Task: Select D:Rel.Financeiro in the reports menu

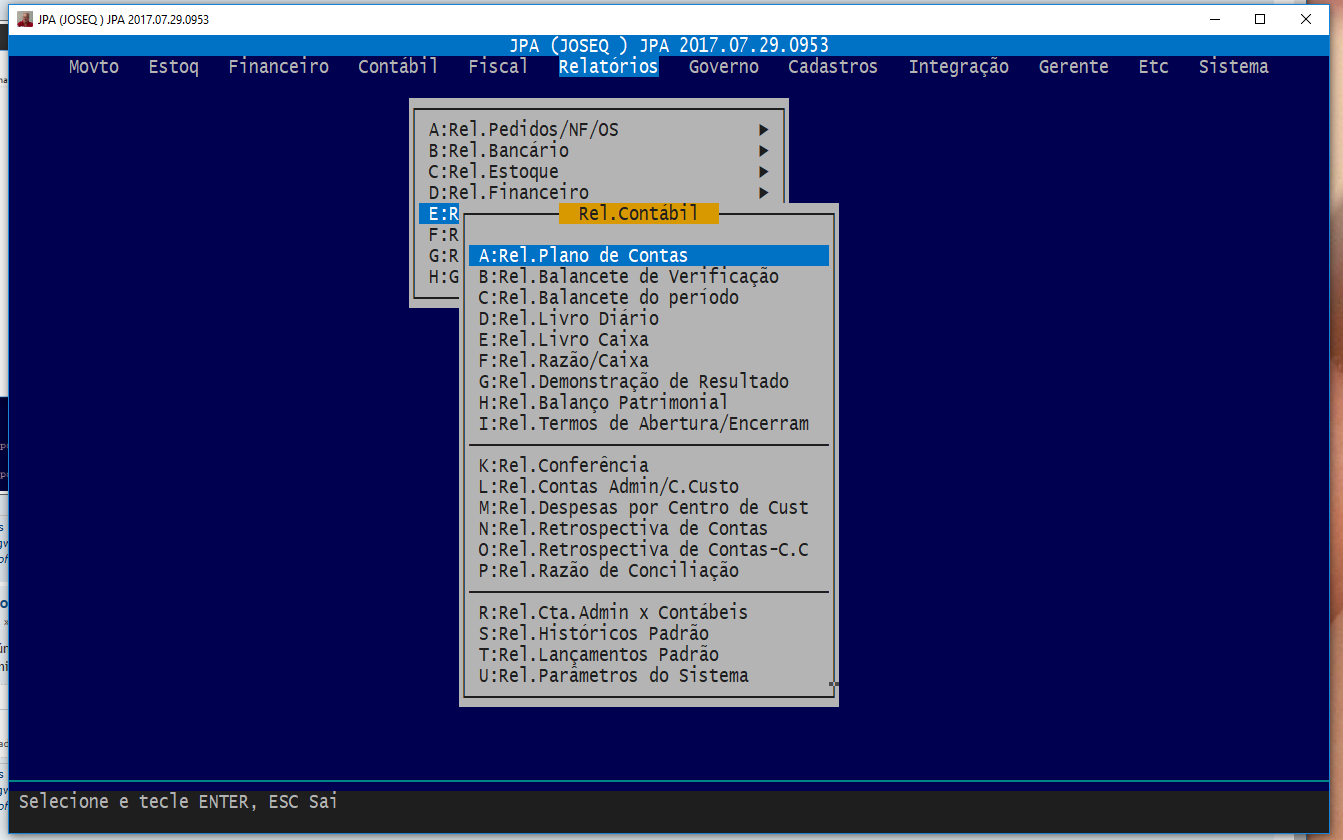Action: [x=599, y=193]
